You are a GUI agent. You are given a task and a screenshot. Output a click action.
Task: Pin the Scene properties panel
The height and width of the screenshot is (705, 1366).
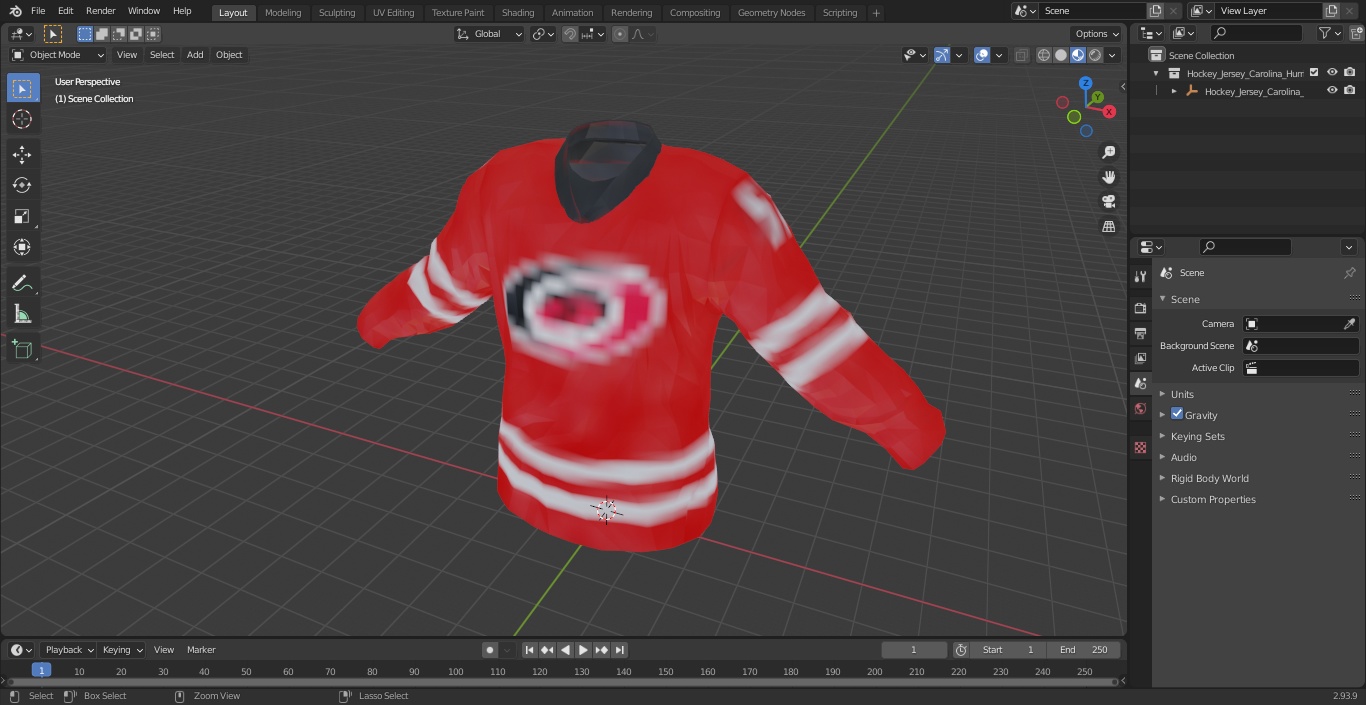[x=1349, y=273]
